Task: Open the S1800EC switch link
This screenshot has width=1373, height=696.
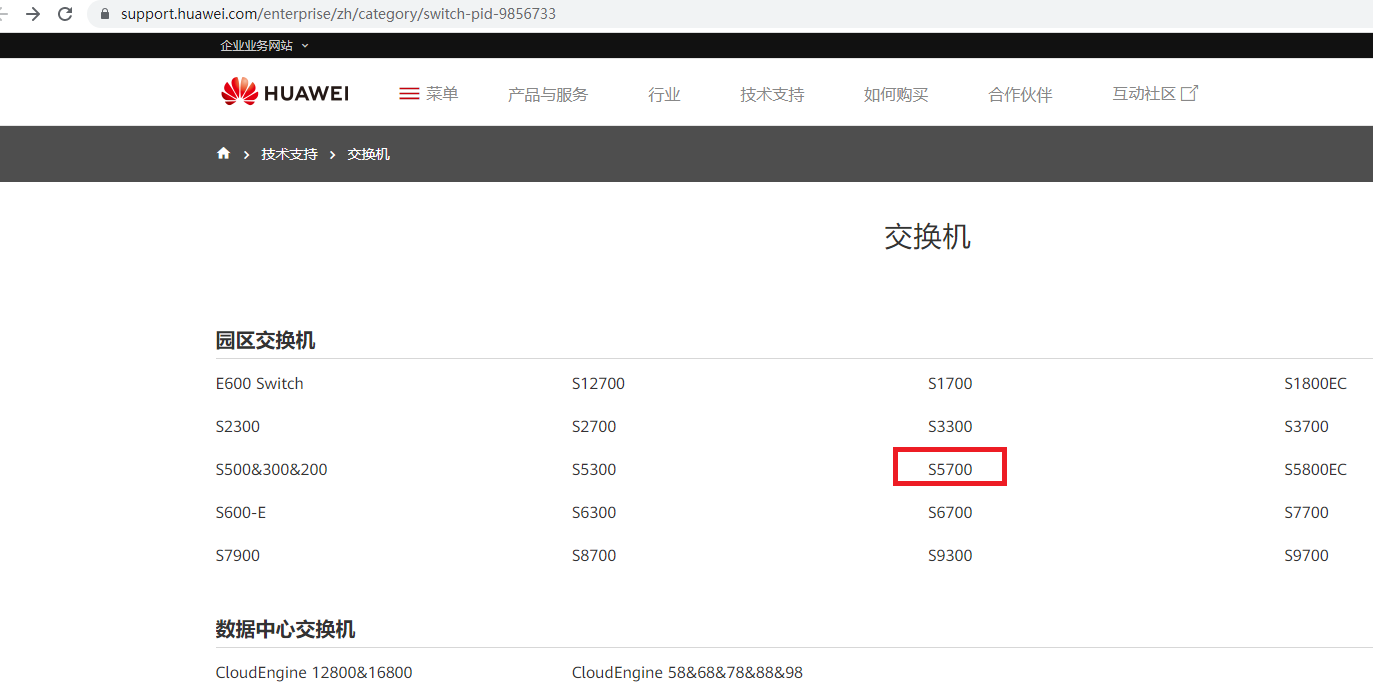Action: pos(1315,383)
